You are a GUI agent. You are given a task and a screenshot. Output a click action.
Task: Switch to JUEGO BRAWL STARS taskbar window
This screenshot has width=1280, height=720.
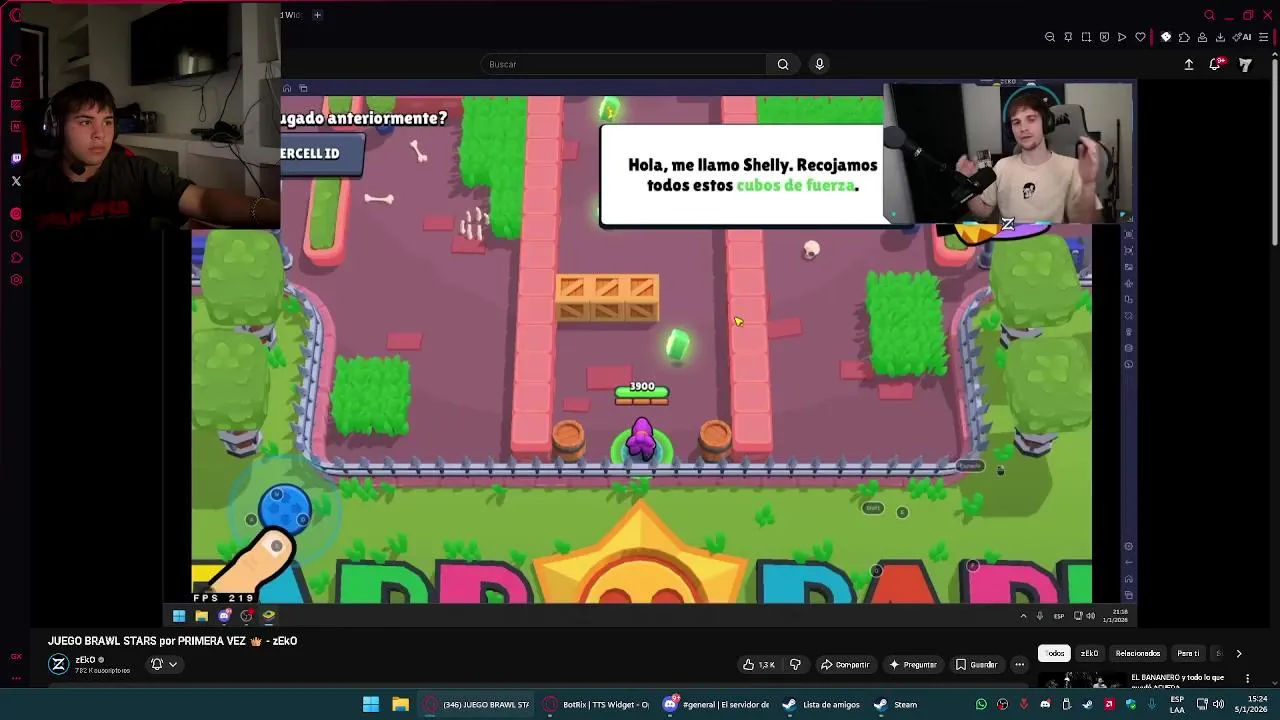[x=476, y=704]
